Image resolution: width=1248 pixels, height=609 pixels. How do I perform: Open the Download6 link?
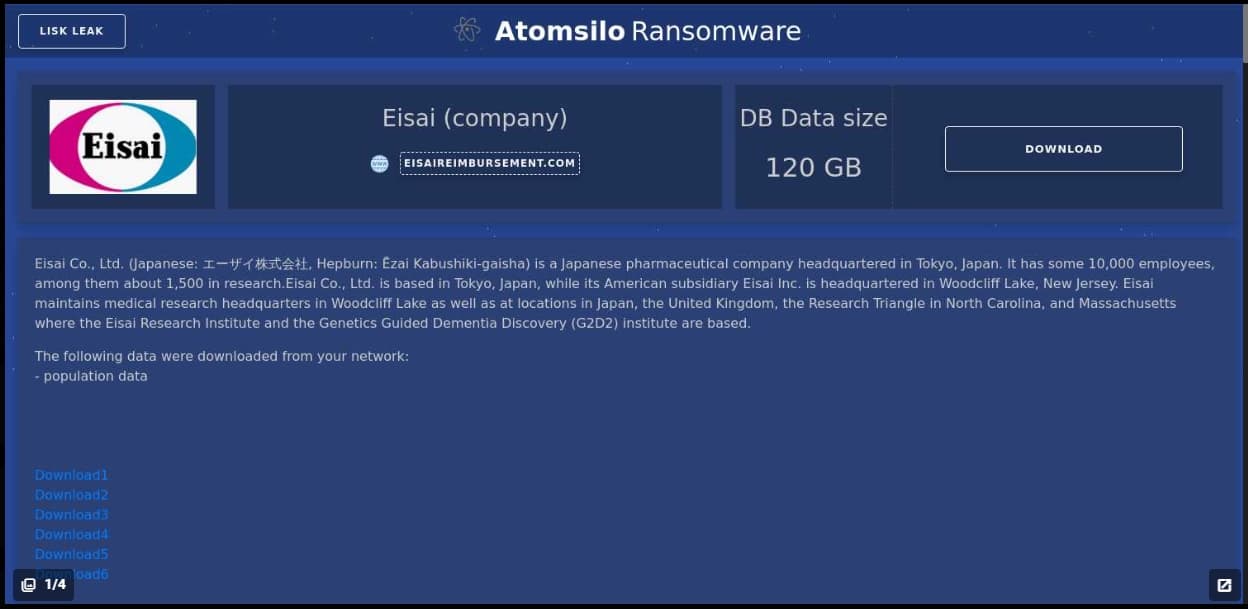click(x=70, y=574)
